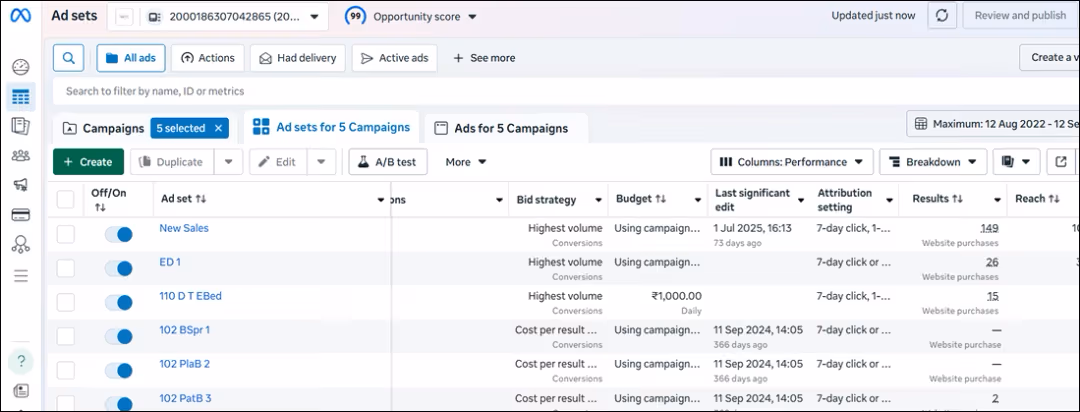This screenshot has width=1080, height=412.
Task: Check the box for 110 D T EBed
Action: click(x=65, y=302)
